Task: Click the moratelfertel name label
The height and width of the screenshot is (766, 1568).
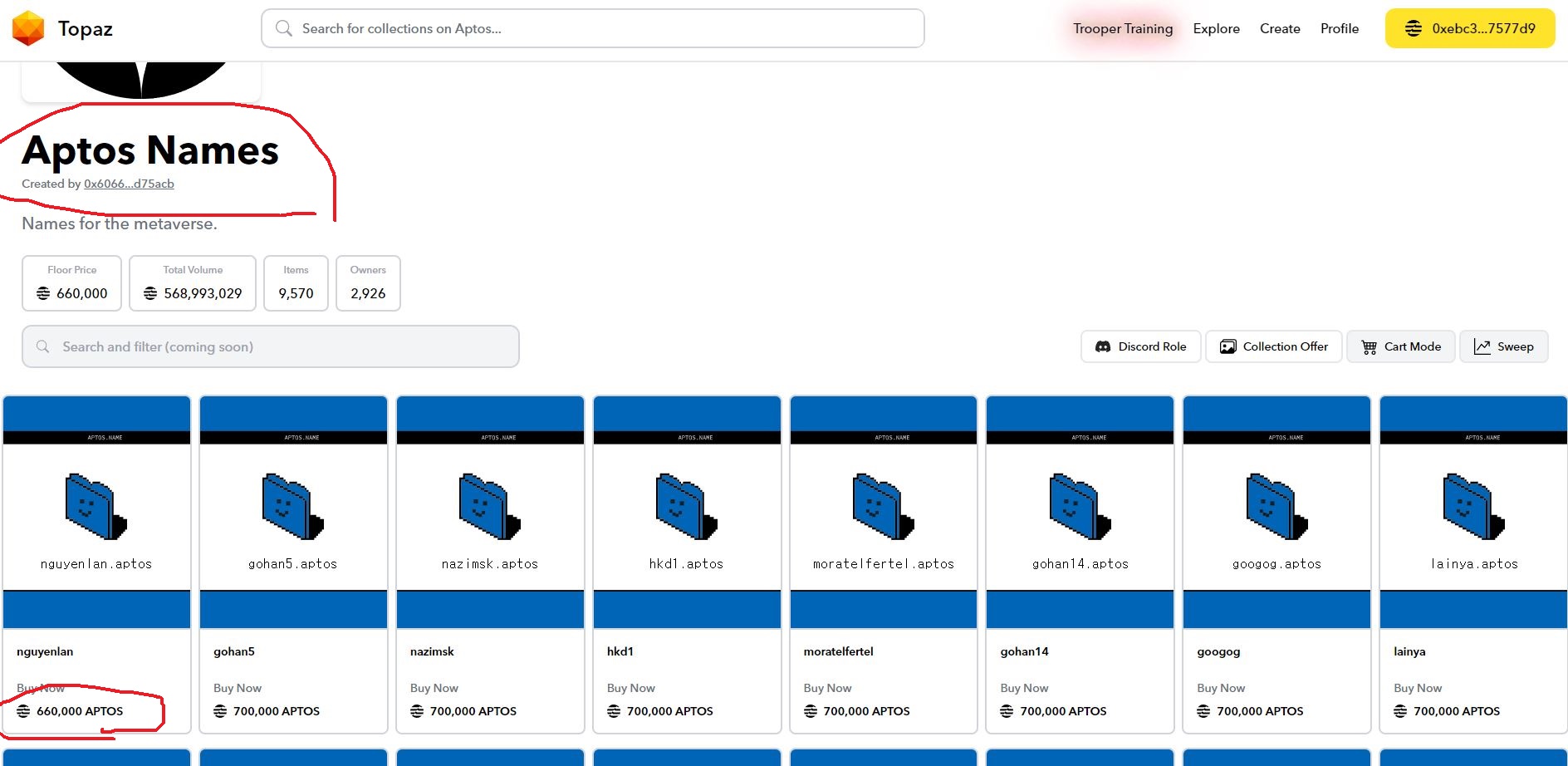Action: coord(839,651)
